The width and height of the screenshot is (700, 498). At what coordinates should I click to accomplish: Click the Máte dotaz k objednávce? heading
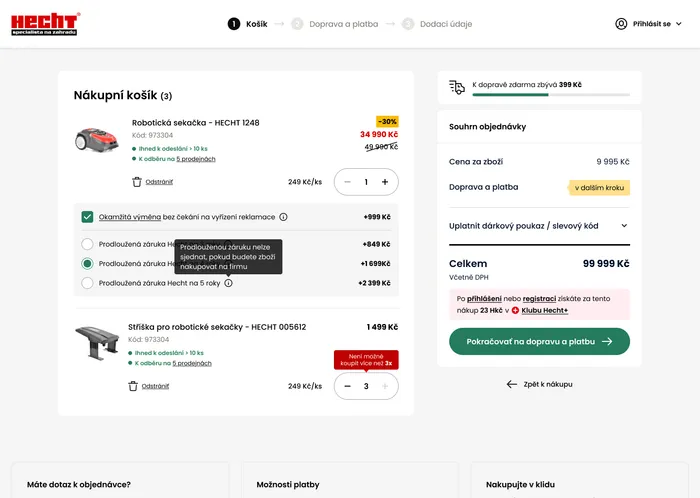pos(79,485)
